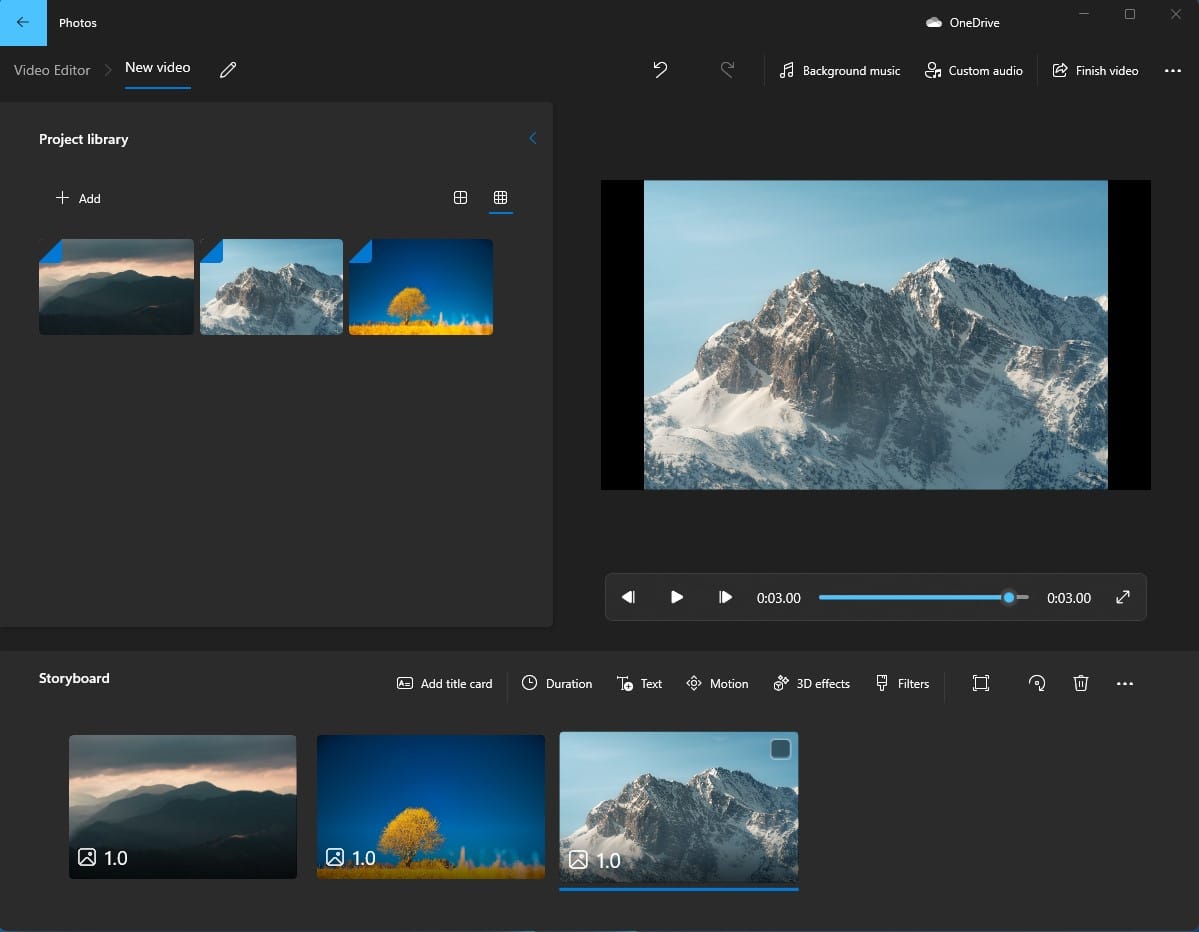Collapse the Project library panel
This screenshot has width=1199, height=932.
(x=532, y=139)
